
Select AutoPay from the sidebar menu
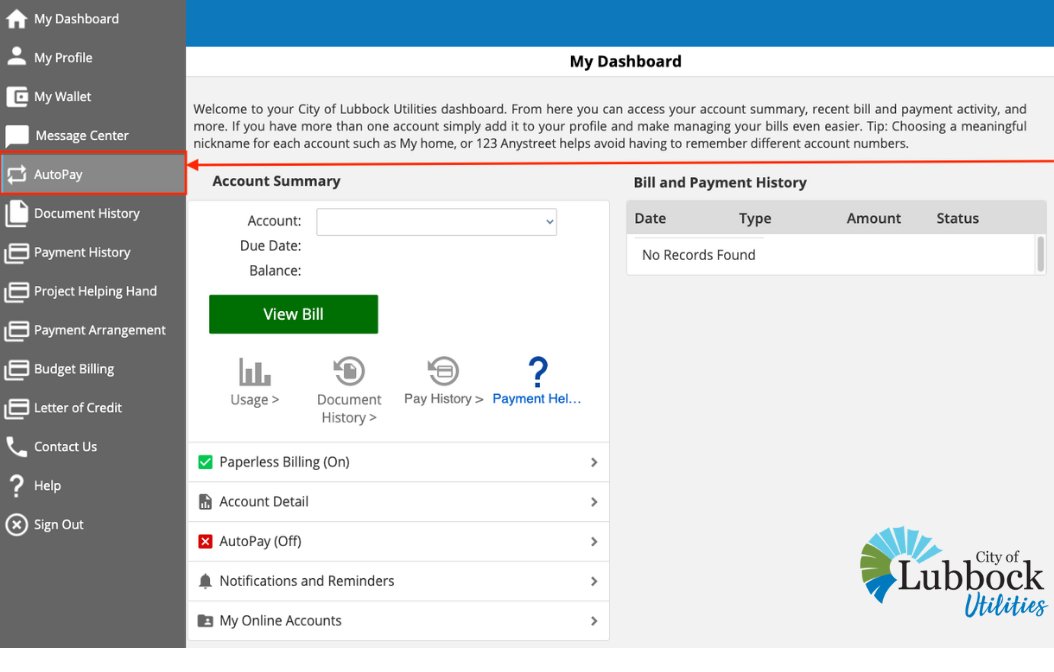[55, 173]
